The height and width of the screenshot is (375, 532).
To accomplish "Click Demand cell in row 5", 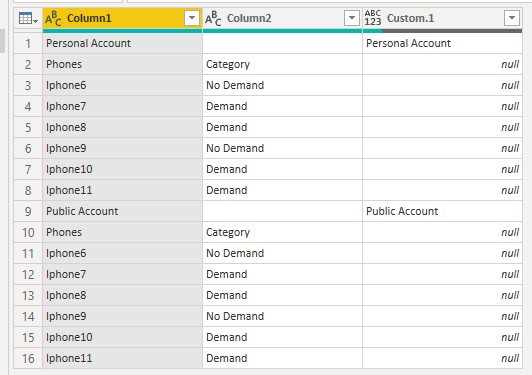I will [x=282, y=128].
